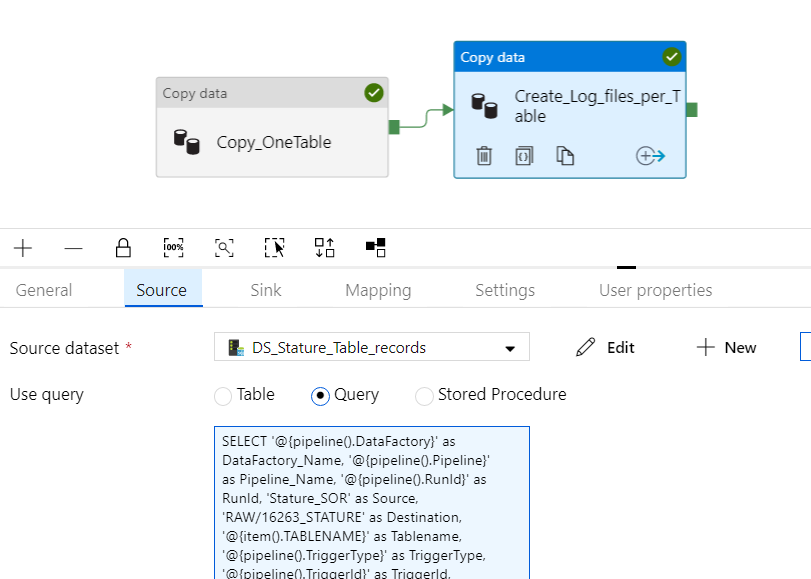Edit the selected source dataset

[607, 347]
